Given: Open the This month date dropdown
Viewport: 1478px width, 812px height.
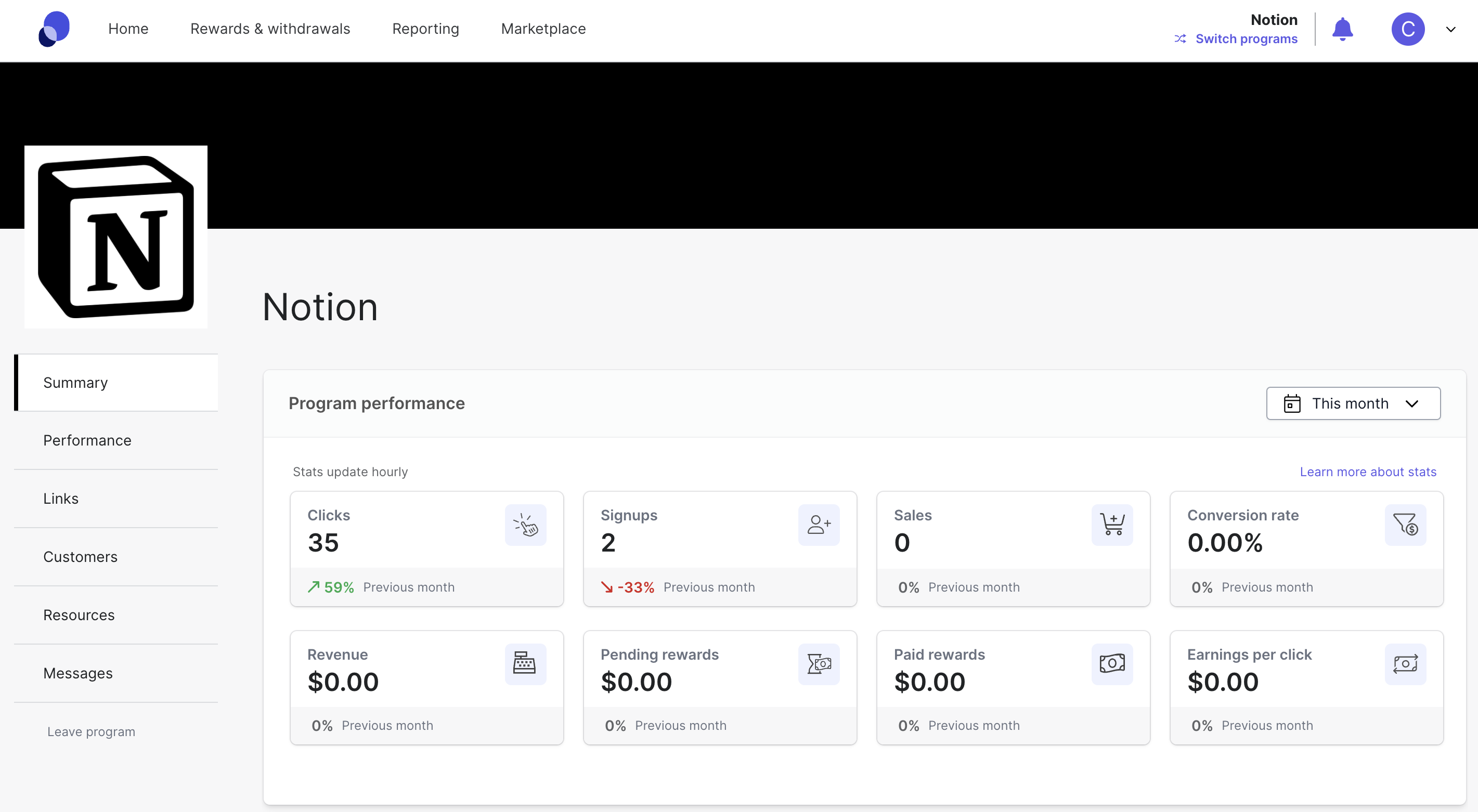Looking at the screenshot, I should point(1353,403).
